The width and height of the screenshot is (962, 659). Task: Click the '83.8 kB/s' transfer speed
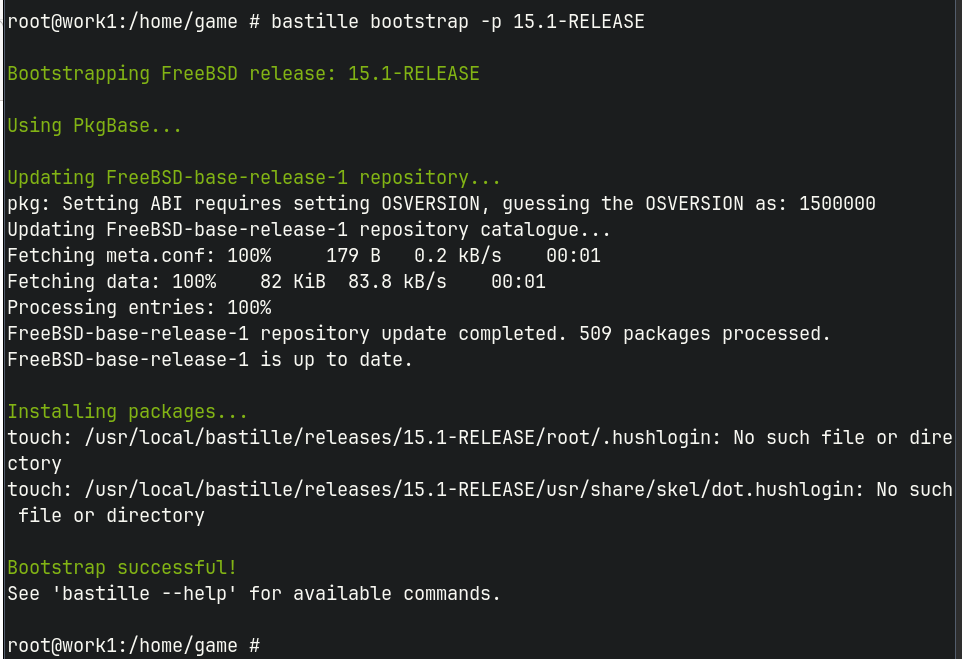pos(397,282)
